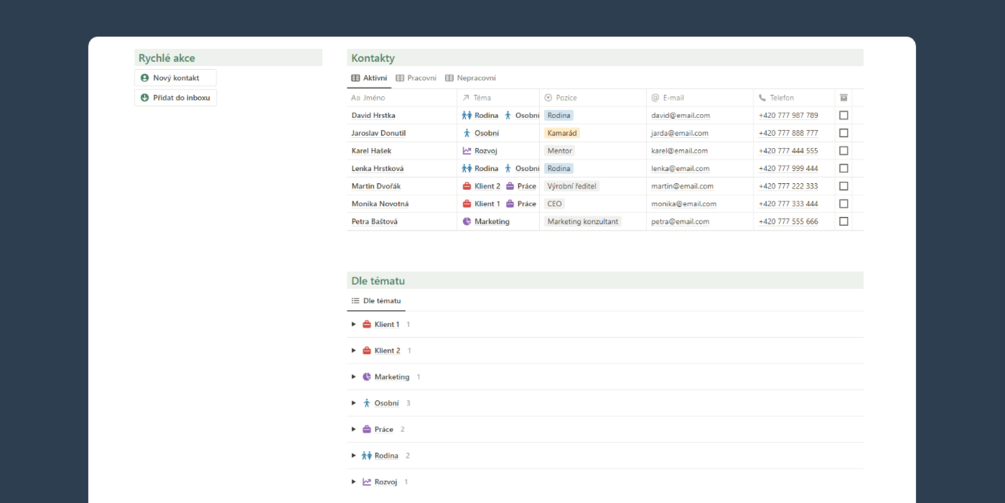1005x503 pixels.
Task: Click Rodina family icon in David Hrstka row
Action: pos(467,115)
